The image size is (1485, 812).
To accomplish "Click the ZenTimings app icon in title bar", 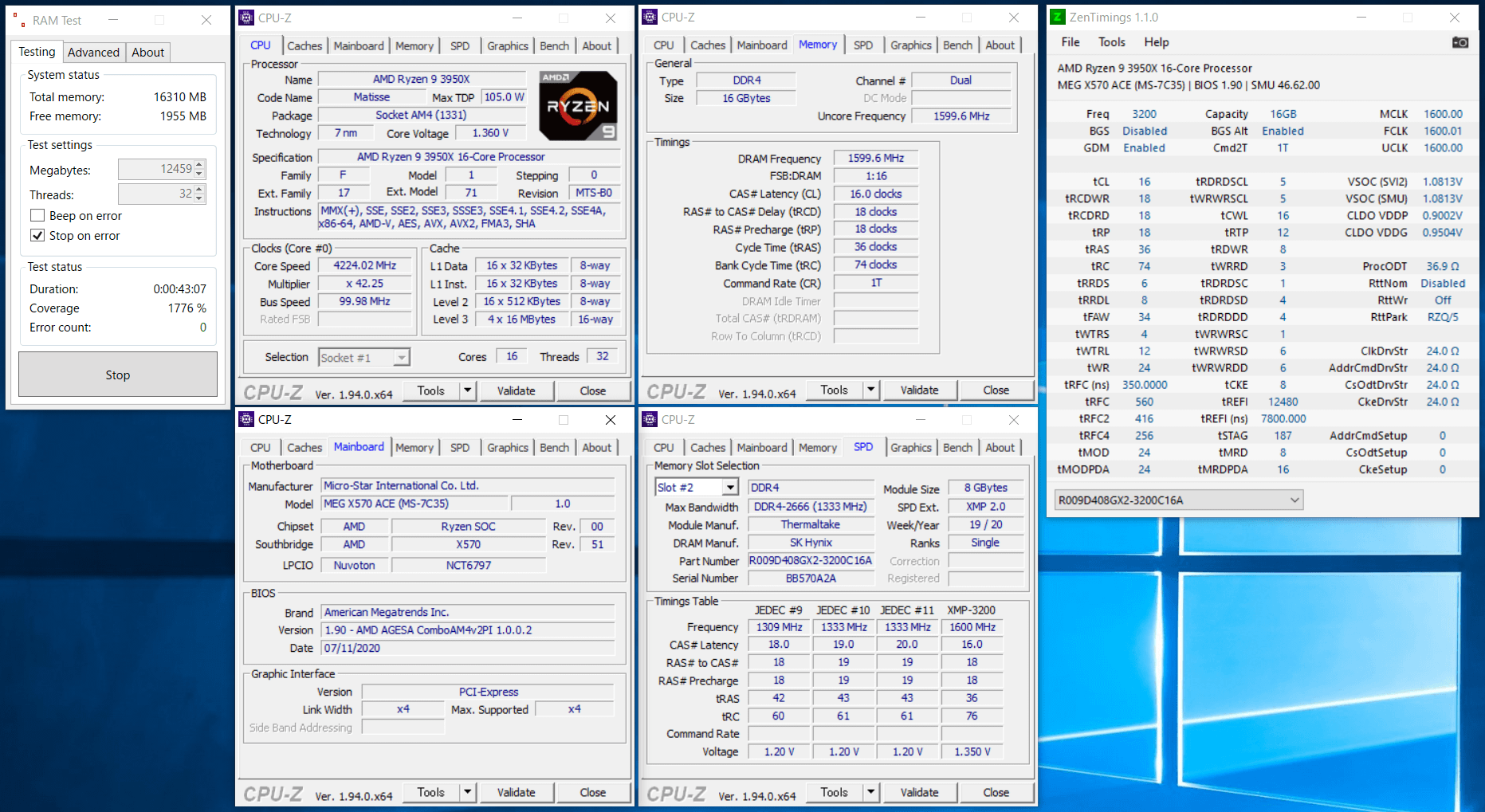I will point(1057,17).
